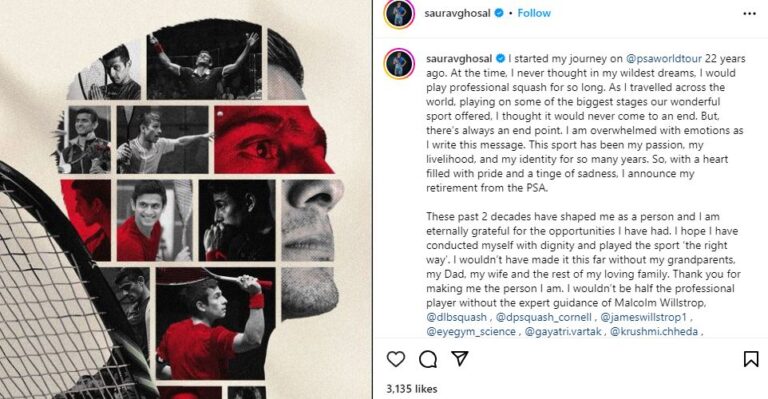This screenshot has width=768, height=399.
Task: Open the @jameswillstrop1 mention
Action: [x=644, y=317]
